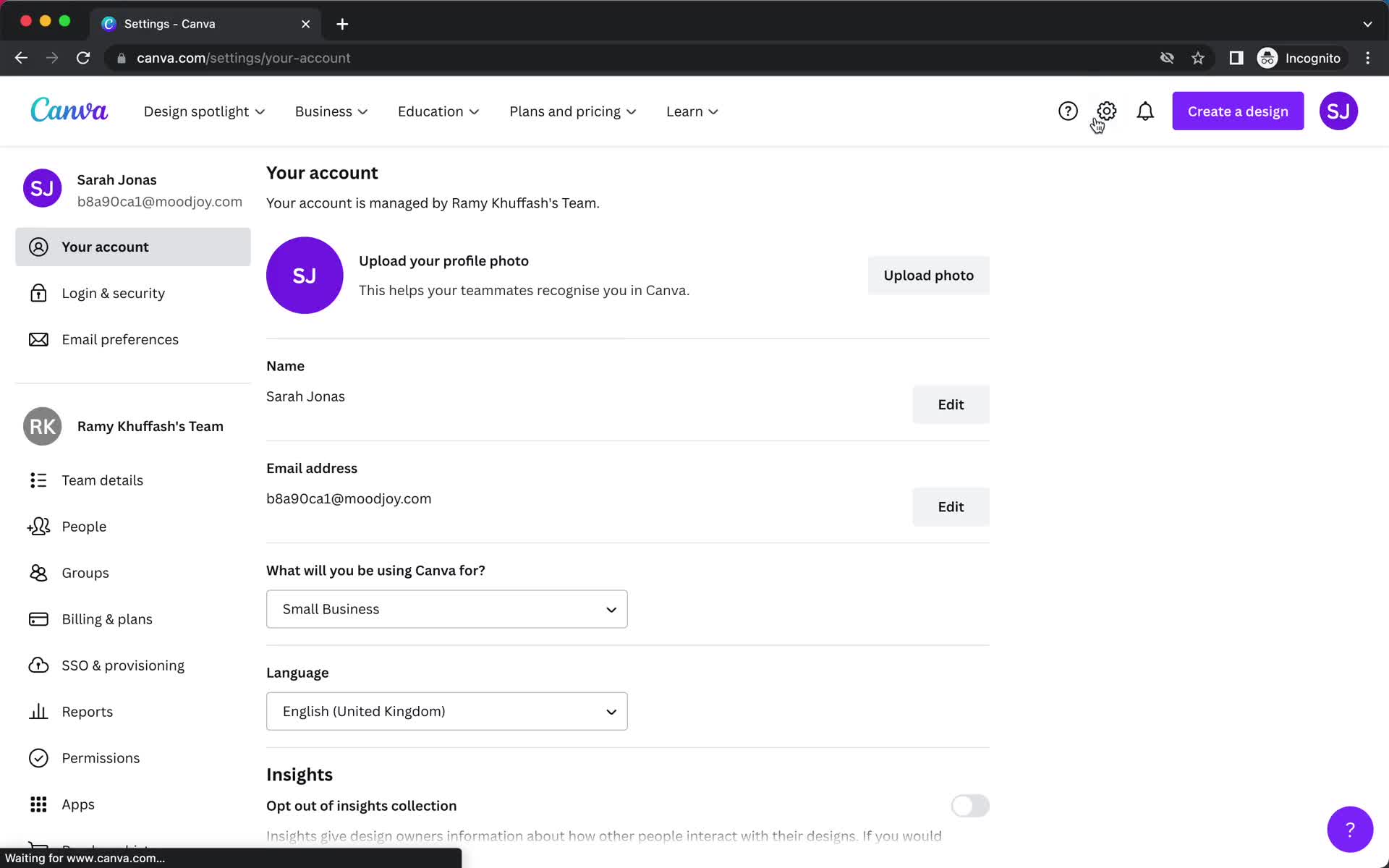
Task: Expand the Design spotlight menu
Action: (x=204, y=111)
